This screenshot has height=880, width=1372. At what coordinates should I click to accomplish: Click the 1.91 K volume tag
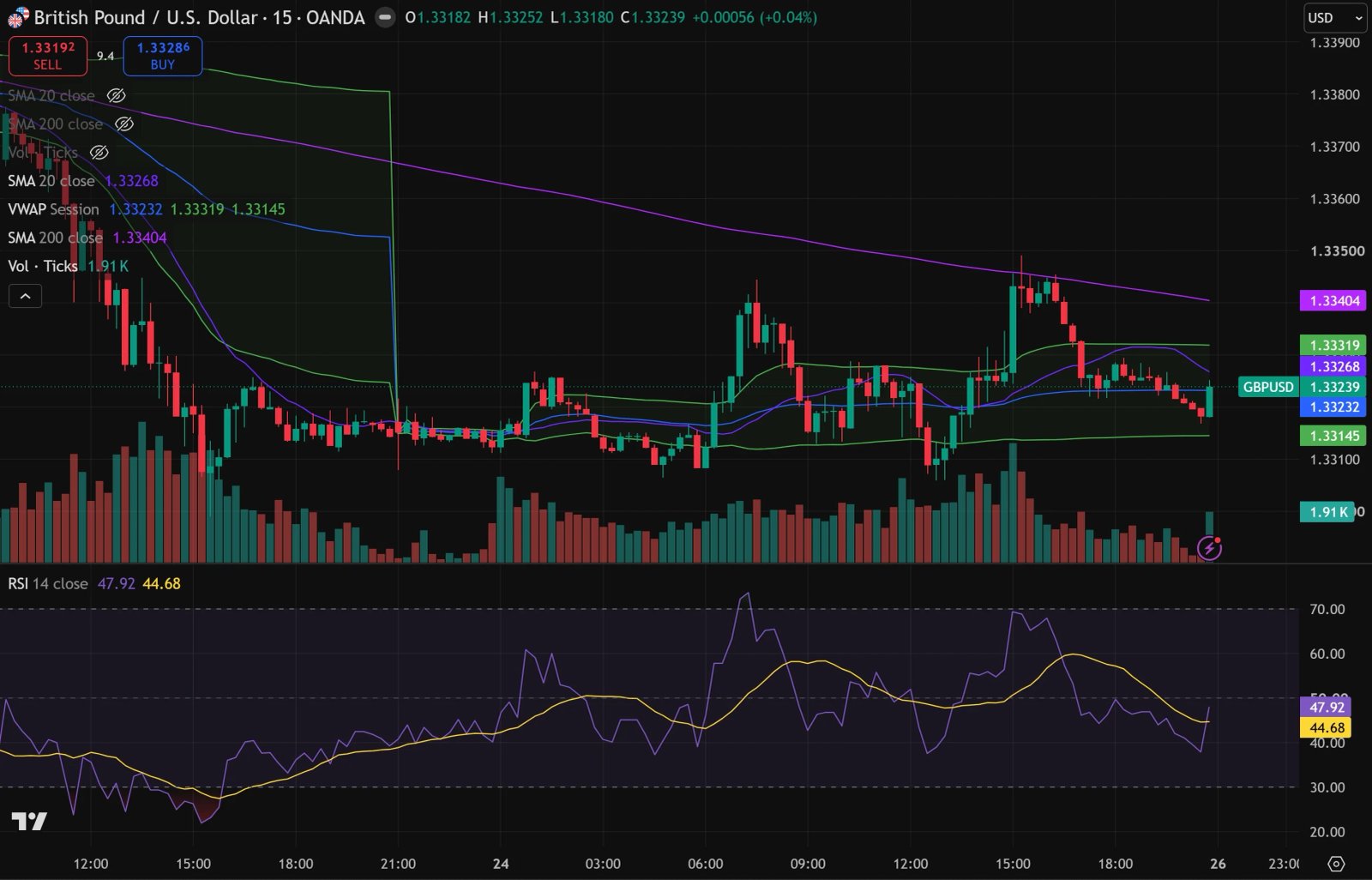(1327, 512)
